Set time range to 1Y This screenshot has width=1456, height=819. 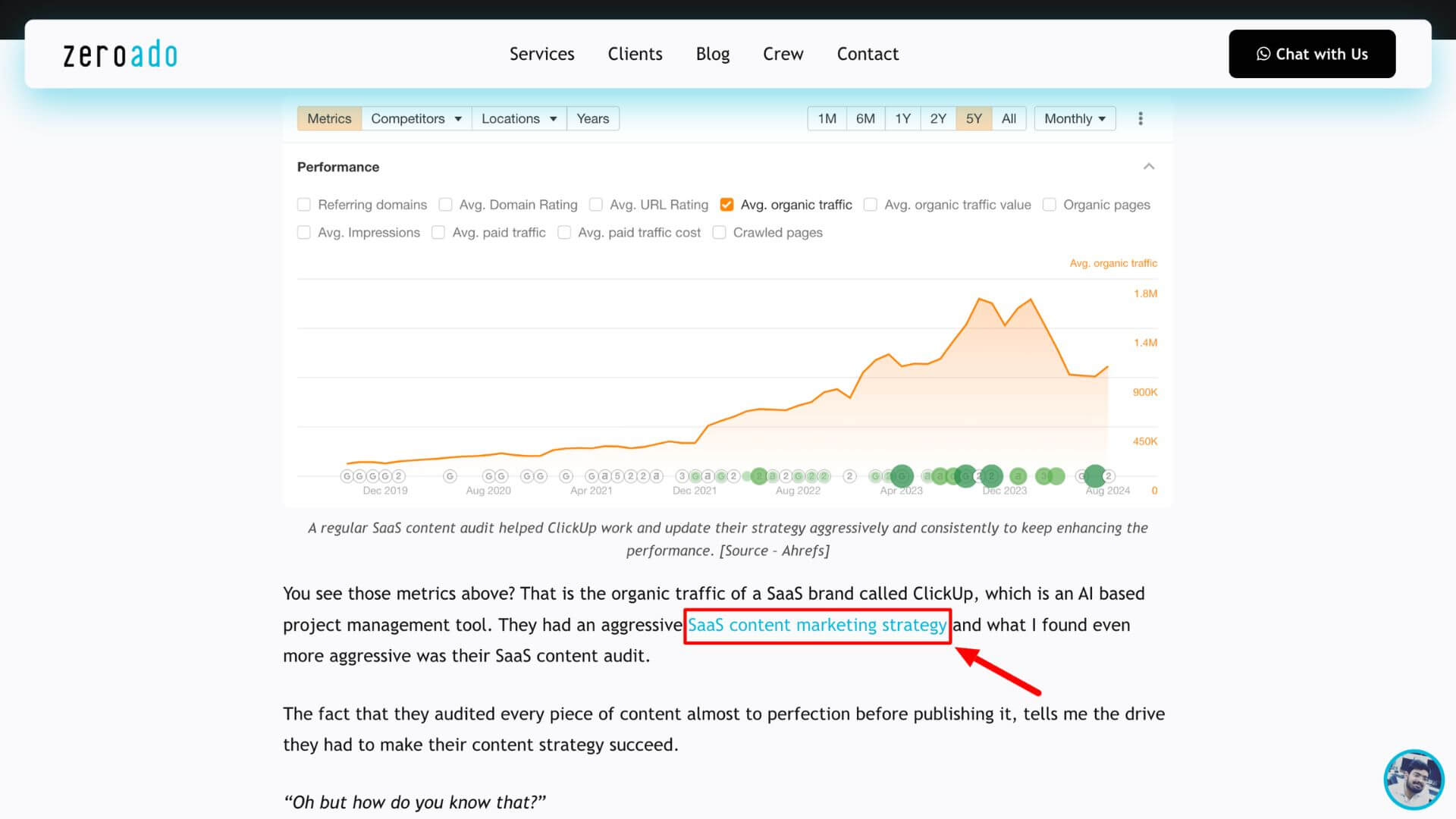pos(902,118)
